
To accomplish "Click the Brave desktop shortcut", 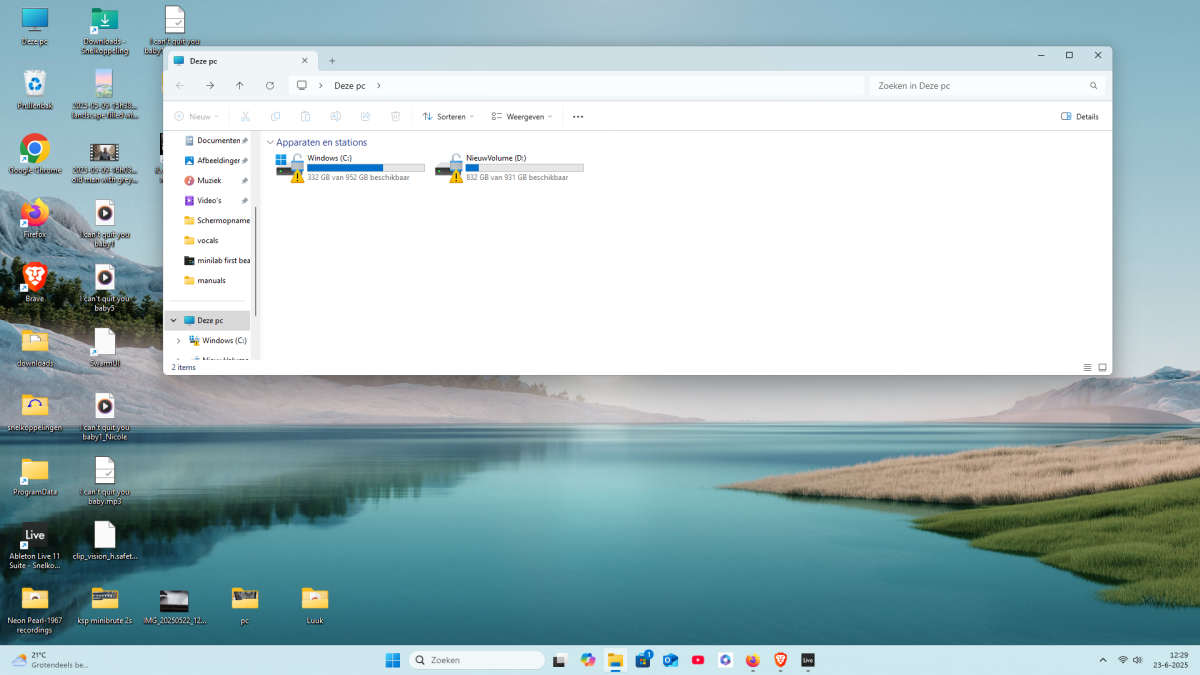I will tap(35, 283).
